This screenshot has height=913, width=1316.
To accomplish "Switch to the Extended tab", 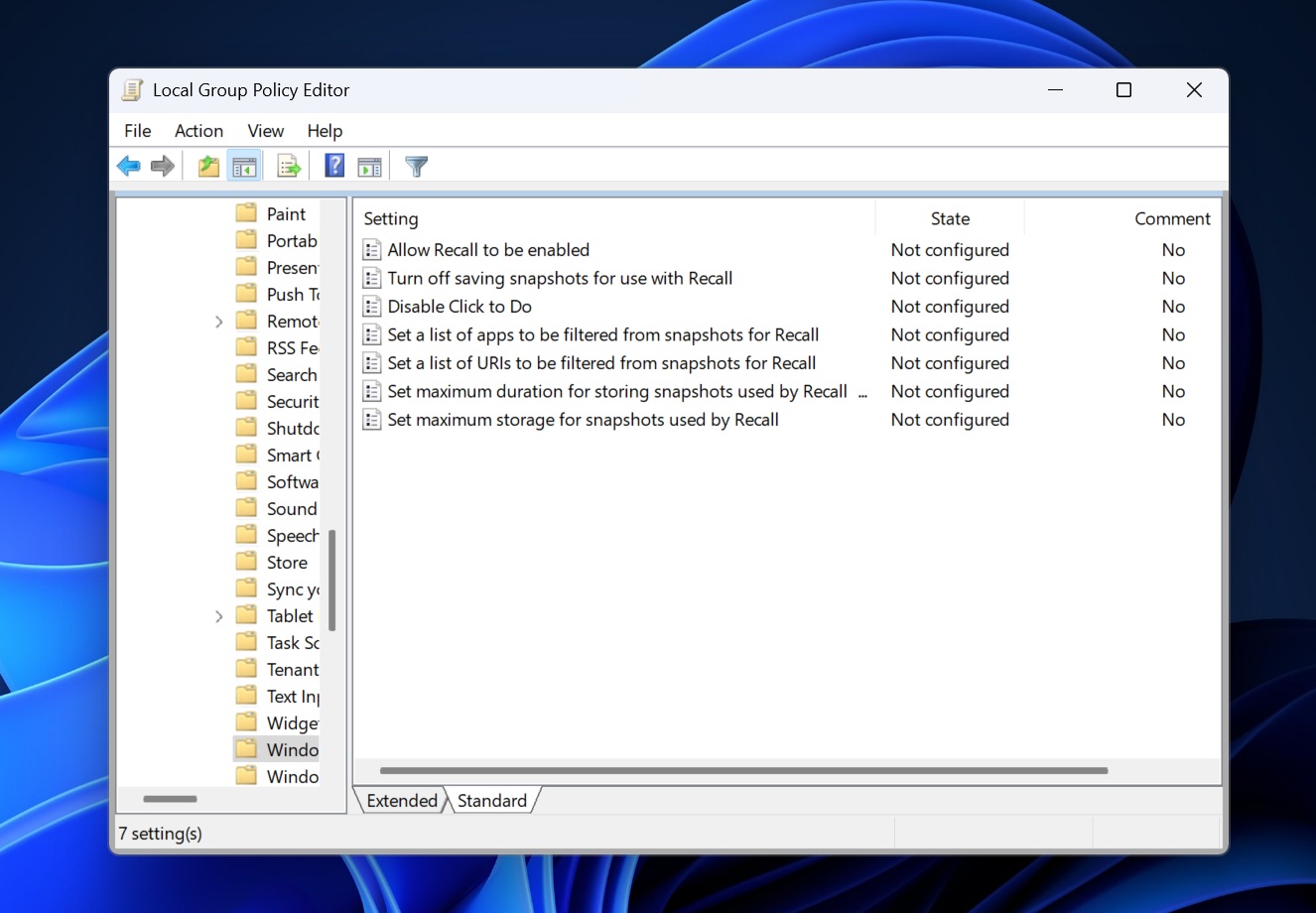I will (400, 800).
